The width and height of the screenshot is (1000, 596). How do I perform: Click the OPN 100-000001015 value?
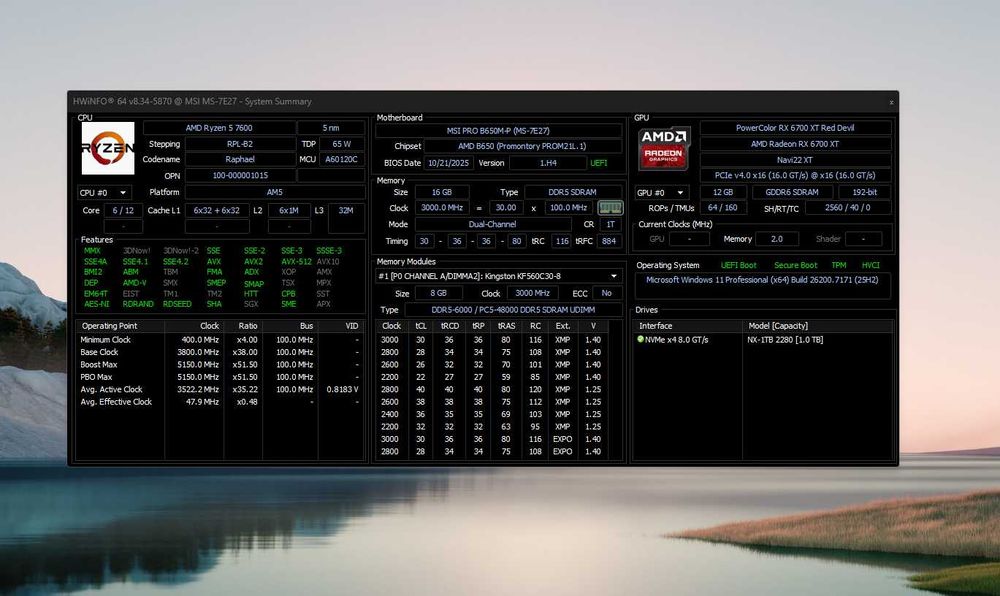tap(240, 175)
